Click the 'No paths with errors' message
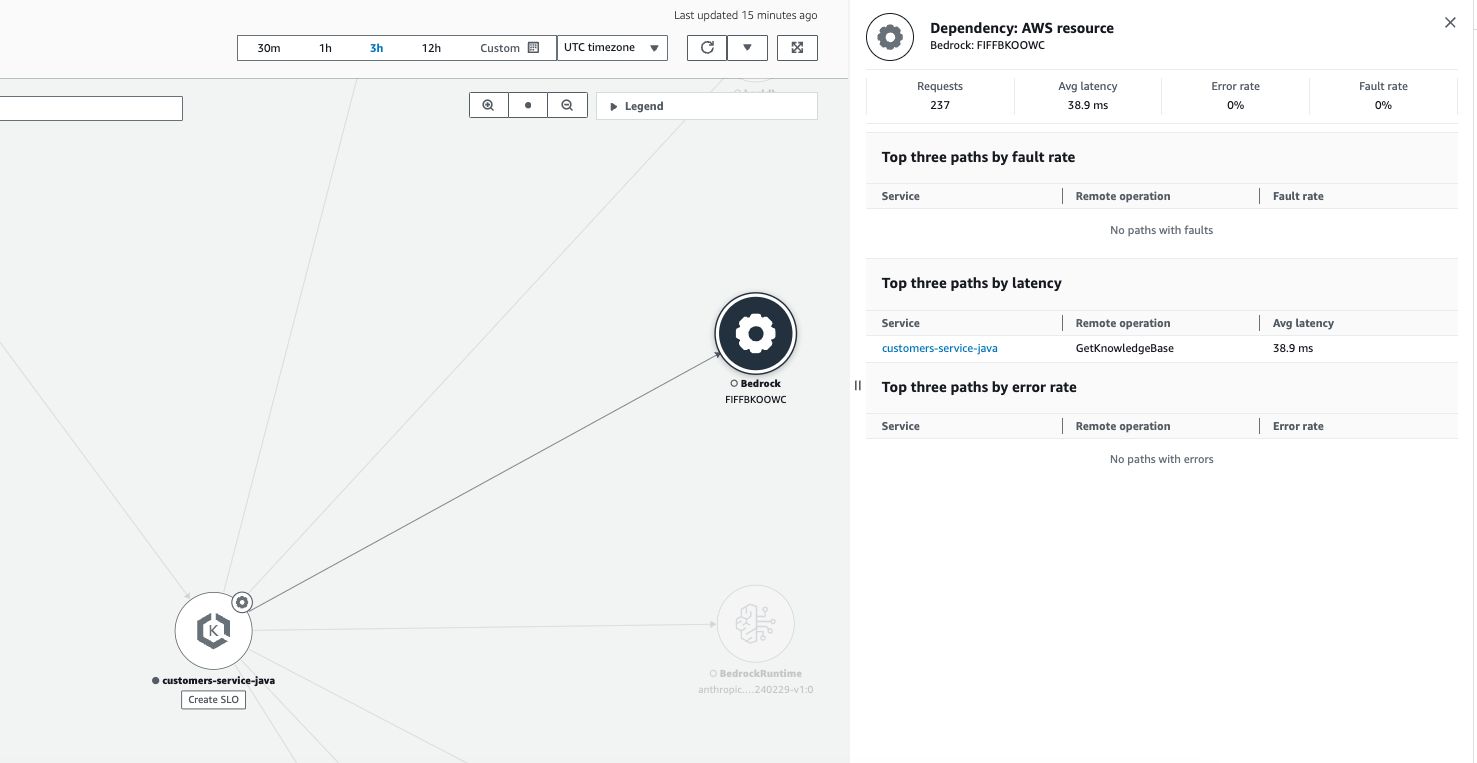This screenshot has height=763, width=1477. tap(1162, 459)
